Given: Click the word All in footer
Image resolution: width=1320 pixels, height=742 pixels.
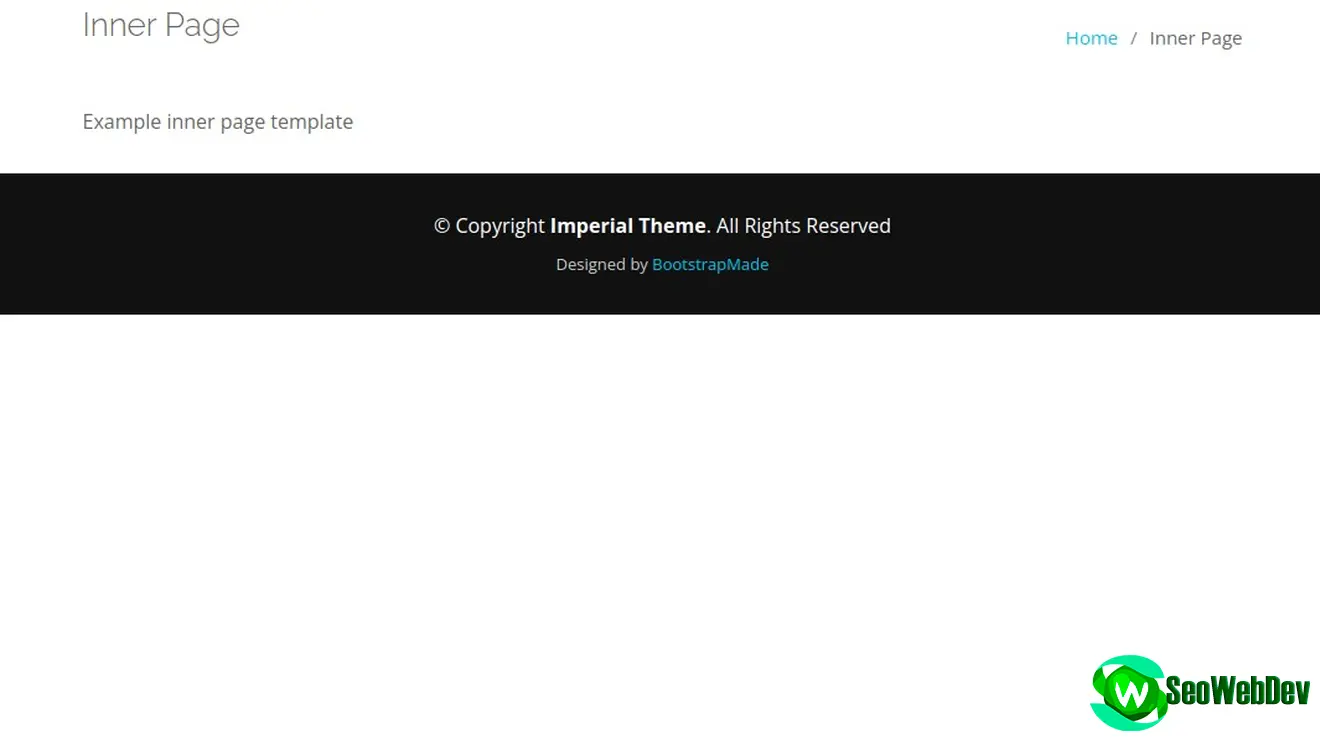Looking at the screenshot, I should tap(727, 226).
